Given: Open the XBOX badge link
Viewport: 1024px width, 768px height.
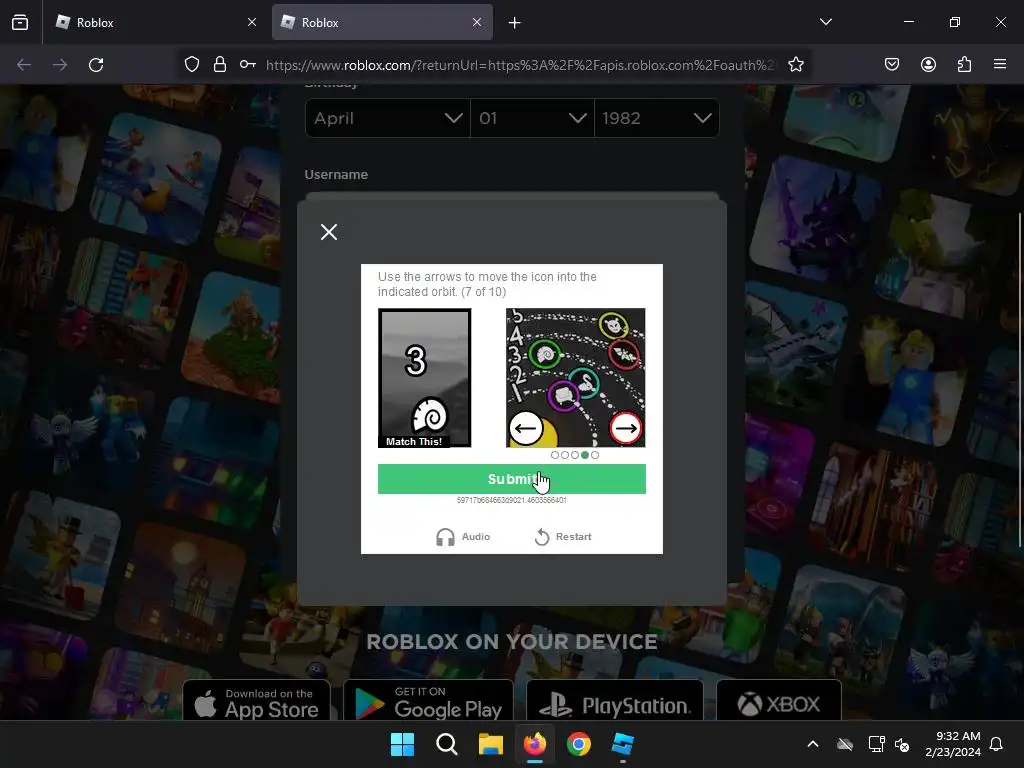Looking at the screenshot, I should (779, 702).
